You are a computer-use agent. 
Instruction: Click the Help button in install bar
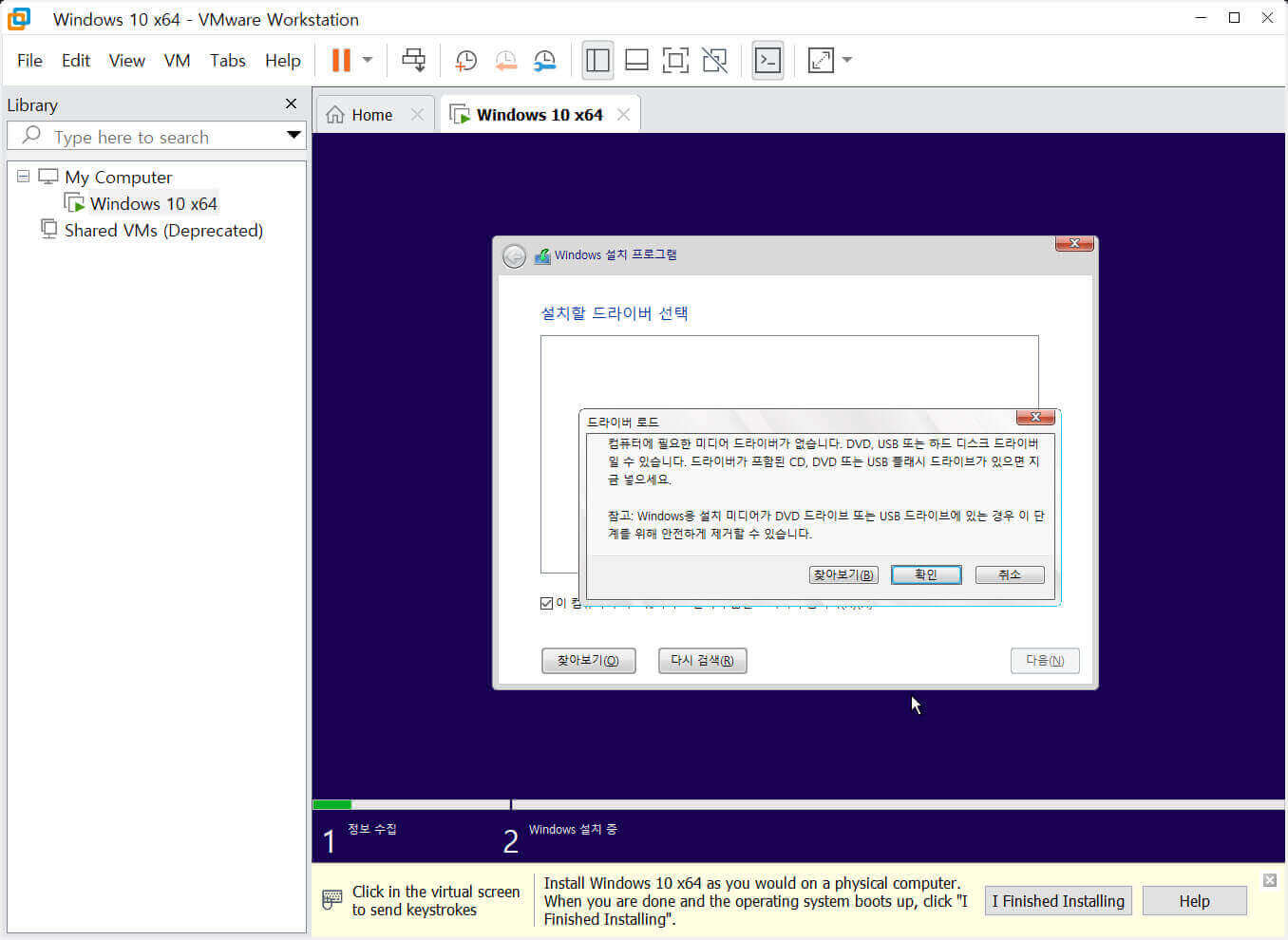[x=1194, y=901]
